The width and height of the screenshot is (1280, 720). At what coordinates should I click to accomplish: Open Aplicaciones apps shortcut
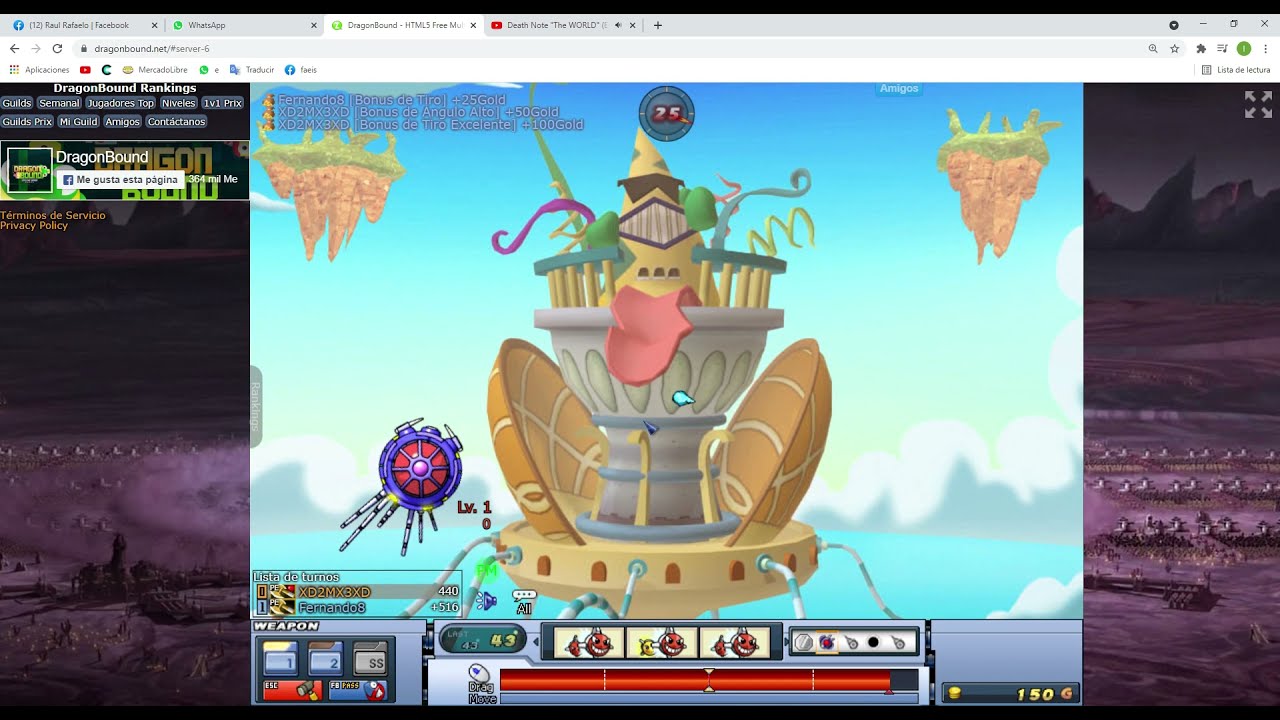click(39, 70)
